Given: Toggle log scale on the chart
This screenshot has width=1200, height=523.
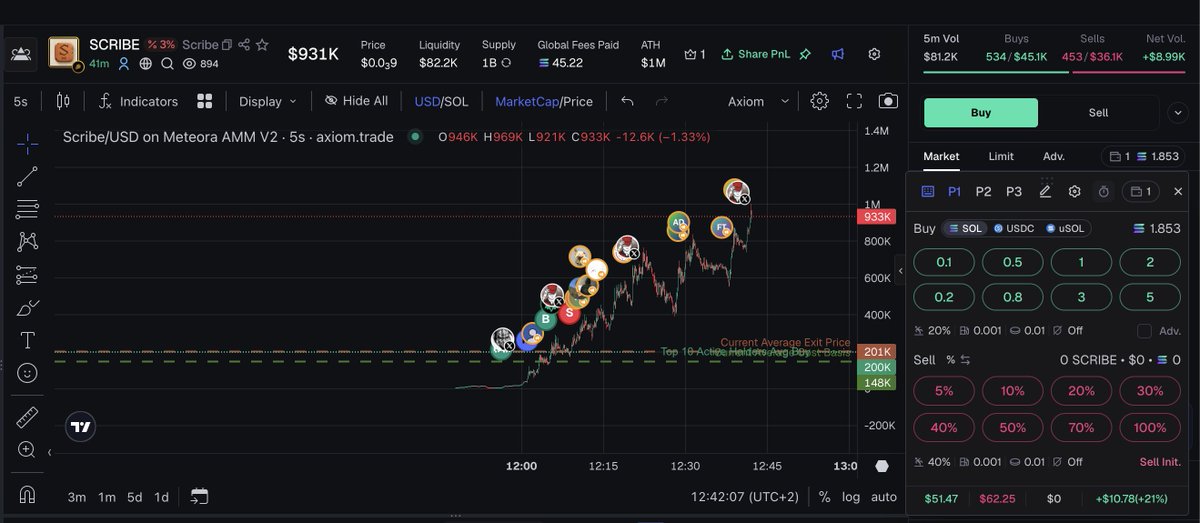Looking at the screenshot, I should (851, 497).
